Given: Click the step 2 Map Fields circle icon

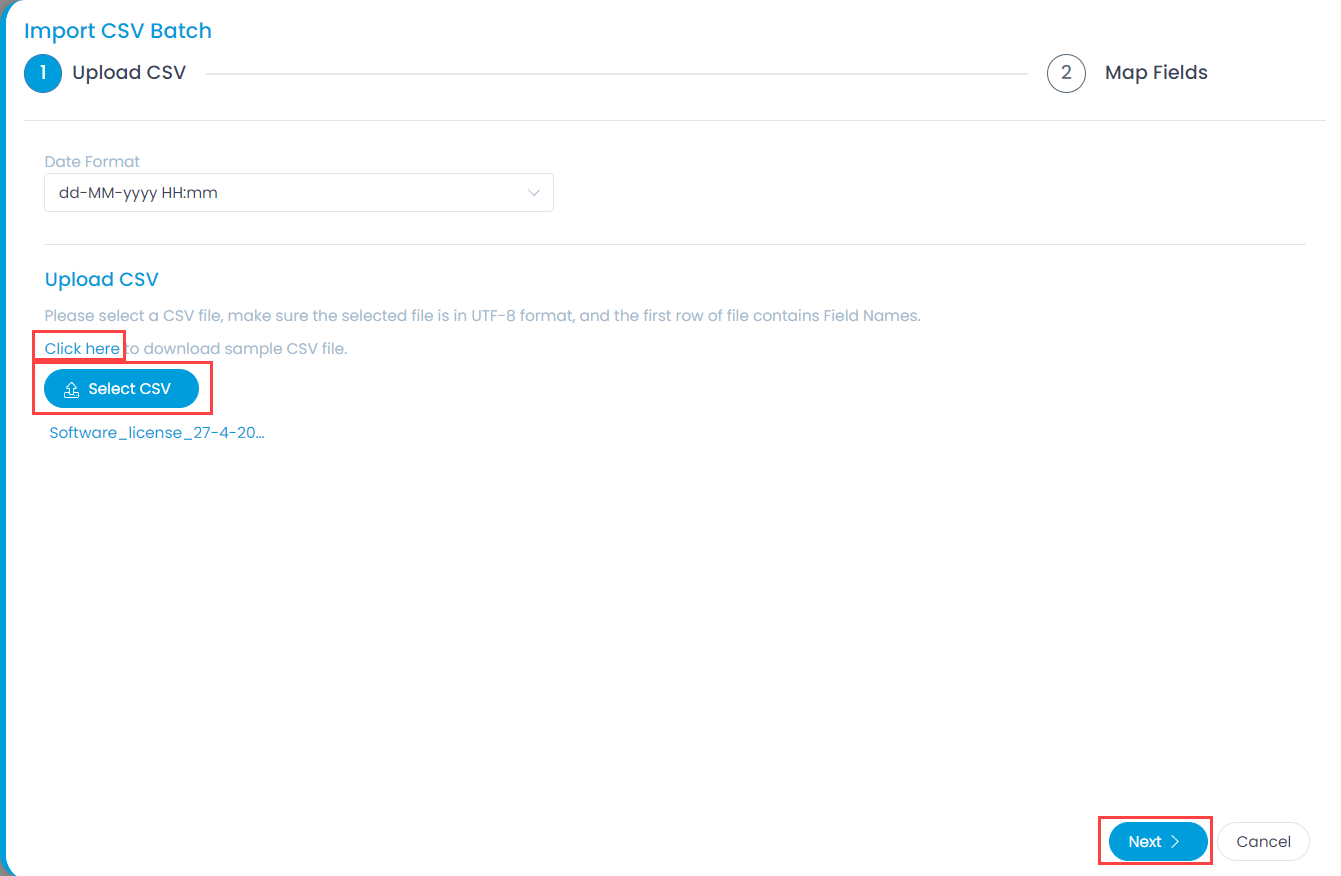Looking at the screenshot, I should coord(1066,73).
